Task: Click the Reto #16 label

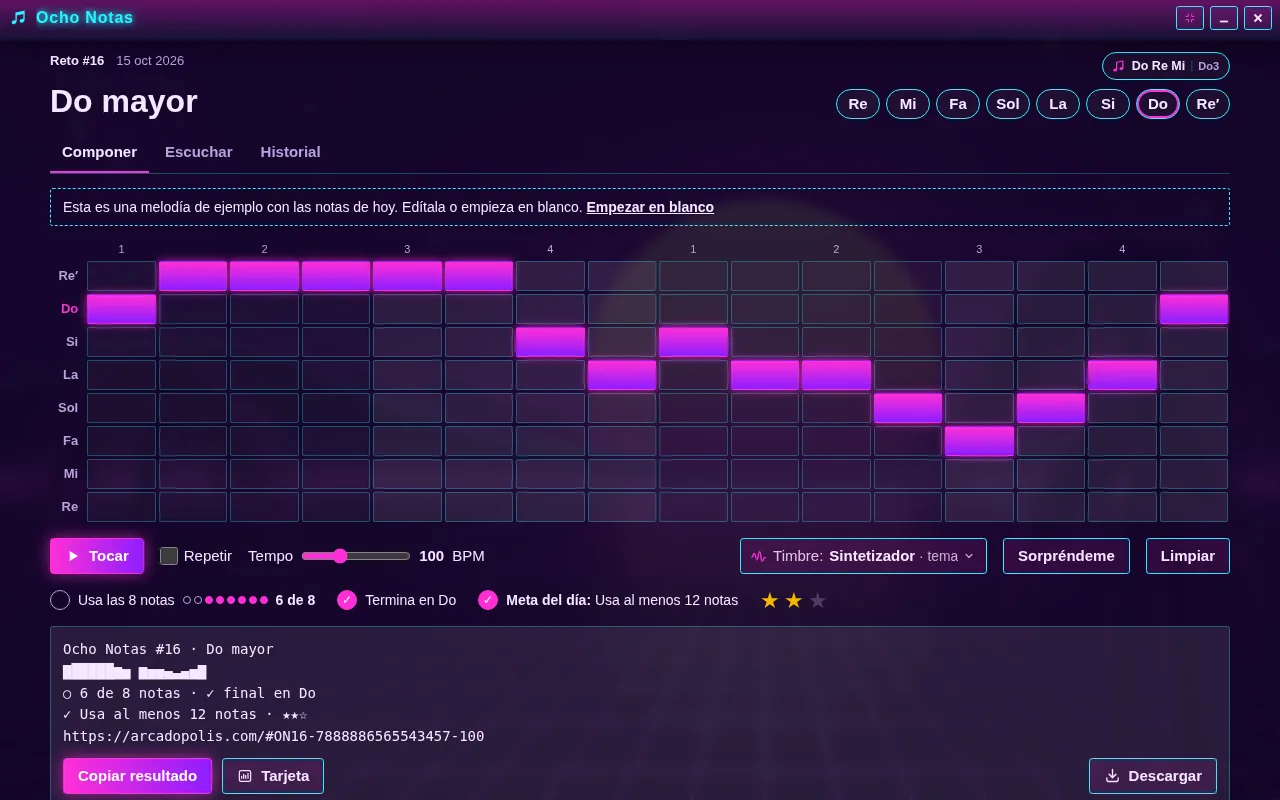Action: pos(77,61)
